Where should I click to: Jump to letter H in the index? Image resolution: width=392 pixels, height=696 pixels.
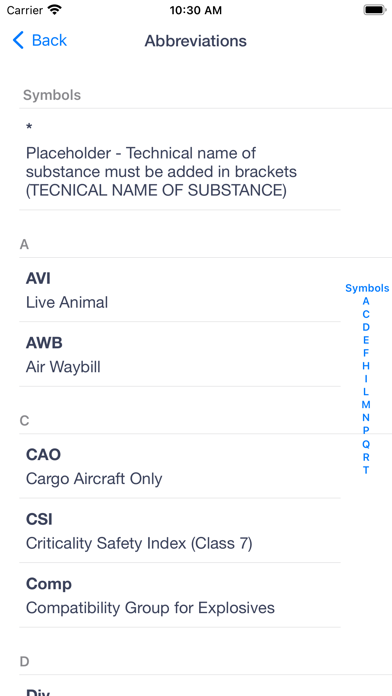[x=366, y=366]
